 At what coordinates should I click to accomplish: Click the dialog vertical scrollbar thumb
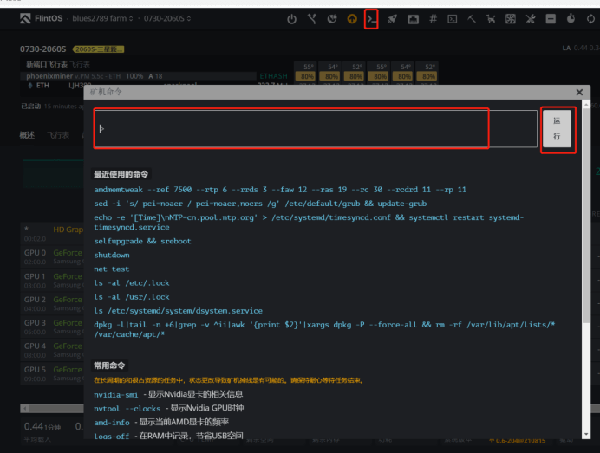point(586,216)
